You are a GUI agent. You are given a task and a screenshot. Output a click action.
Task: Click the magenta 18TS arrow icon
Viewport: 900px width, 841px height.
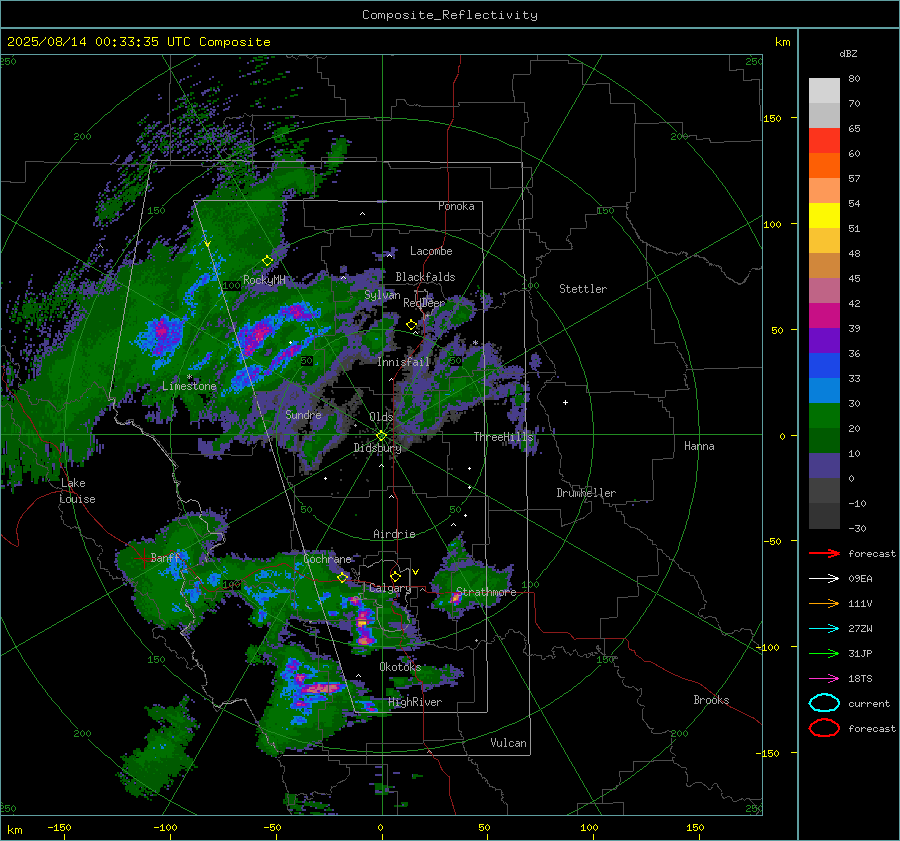coord(824,679)
